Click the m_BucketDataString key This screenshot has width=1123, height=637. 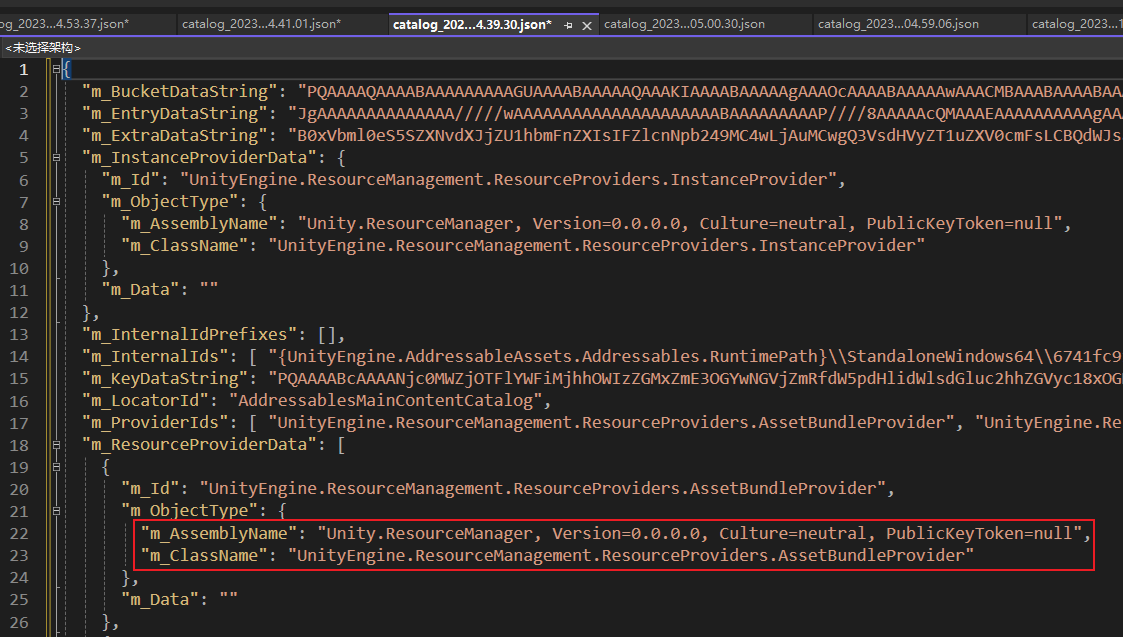click(180, 91)
